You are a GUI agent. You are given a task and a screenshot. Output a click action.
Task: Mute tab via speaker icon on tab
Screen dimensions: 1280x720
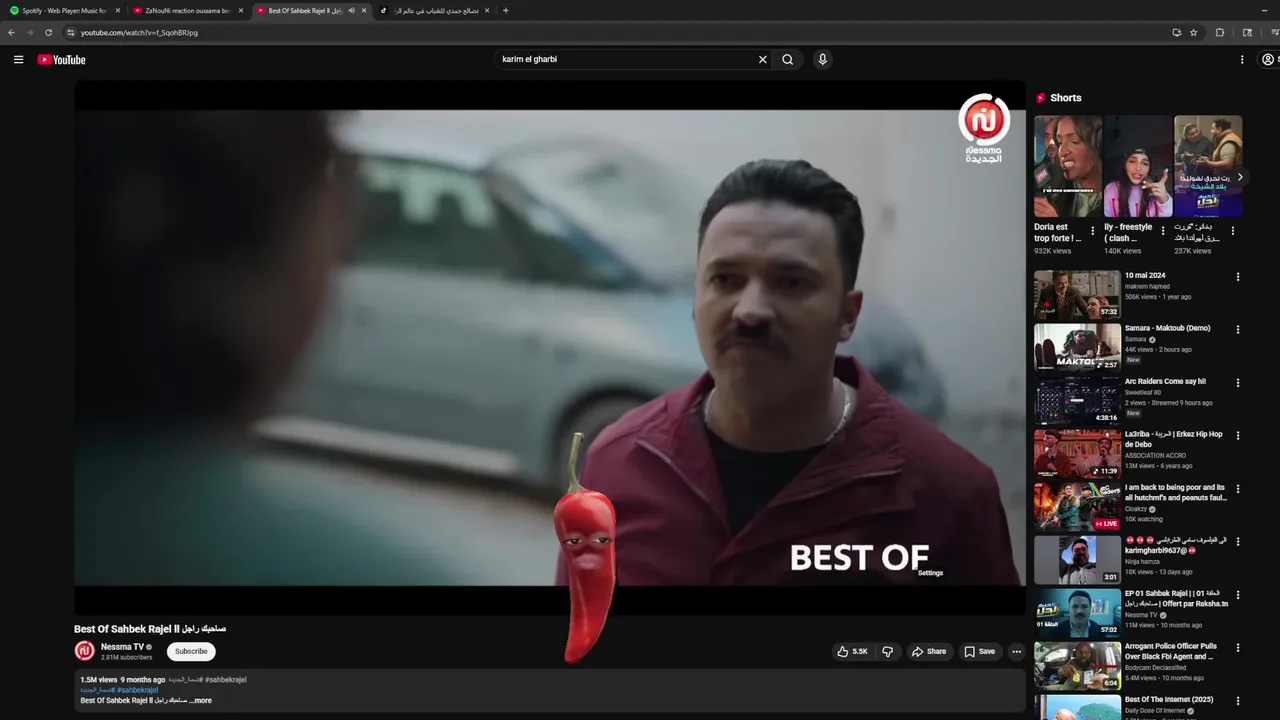pyautogui.click(x=351, y=11)
